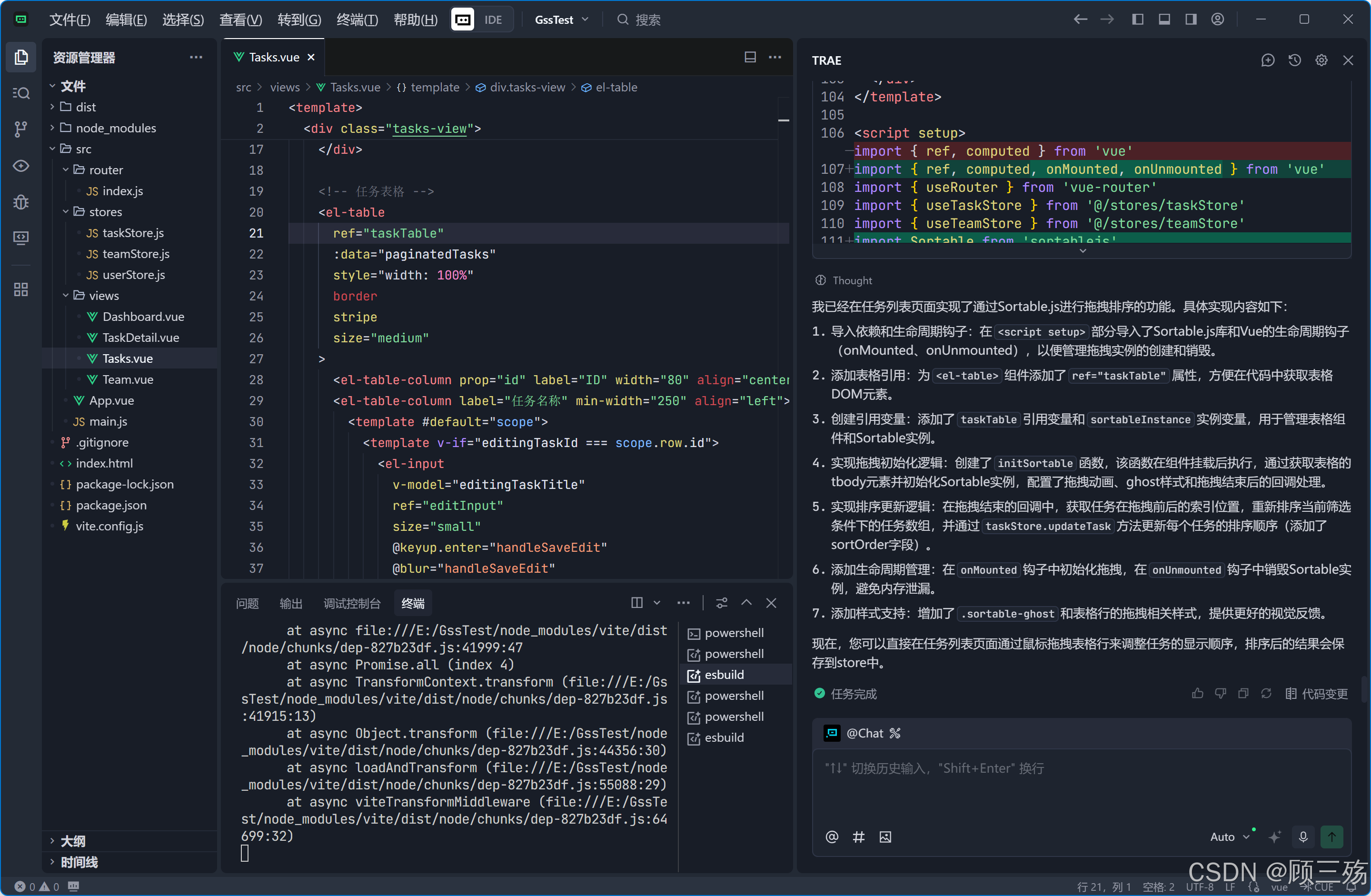Viewport: 1371px width, 896px height.
Task: Open the Extensions grid icon in sidebar
Action: pyautogui.click(x=21, y=289)
